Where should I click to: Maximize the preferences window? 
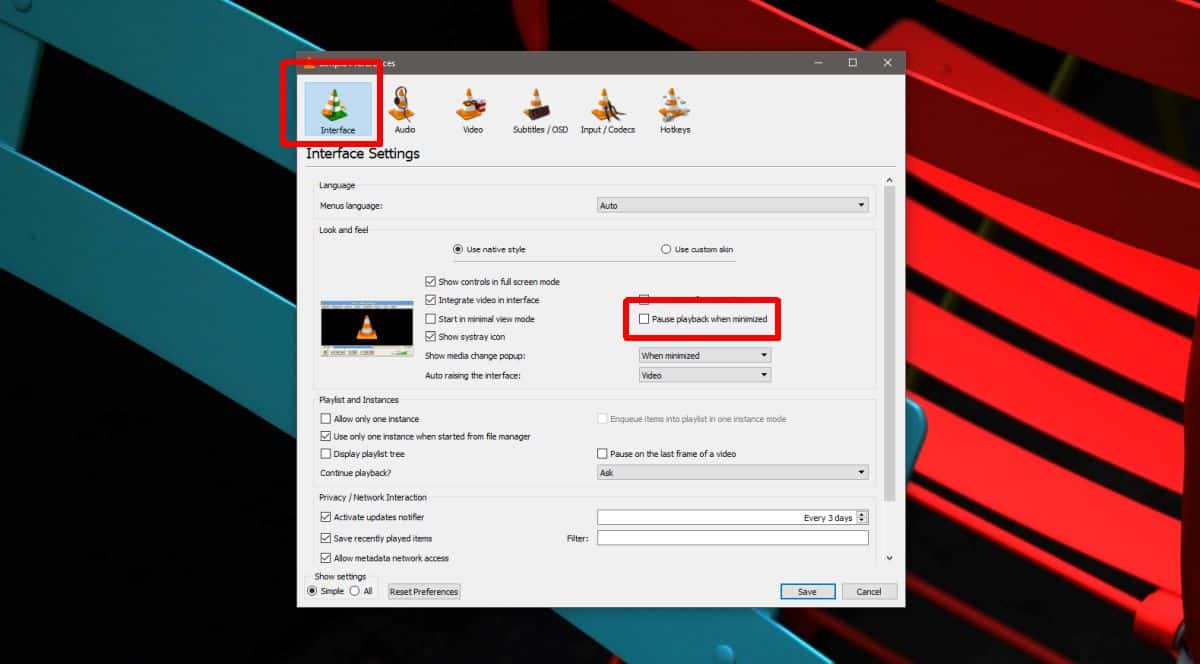[x=852, y=62]
